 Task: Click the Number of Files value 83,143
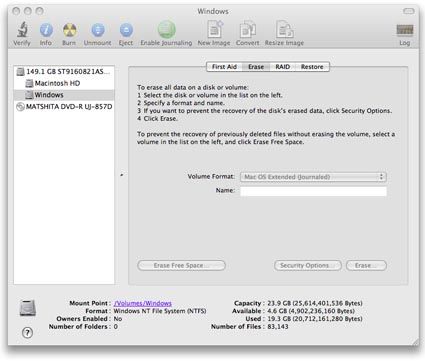(278, 327)
